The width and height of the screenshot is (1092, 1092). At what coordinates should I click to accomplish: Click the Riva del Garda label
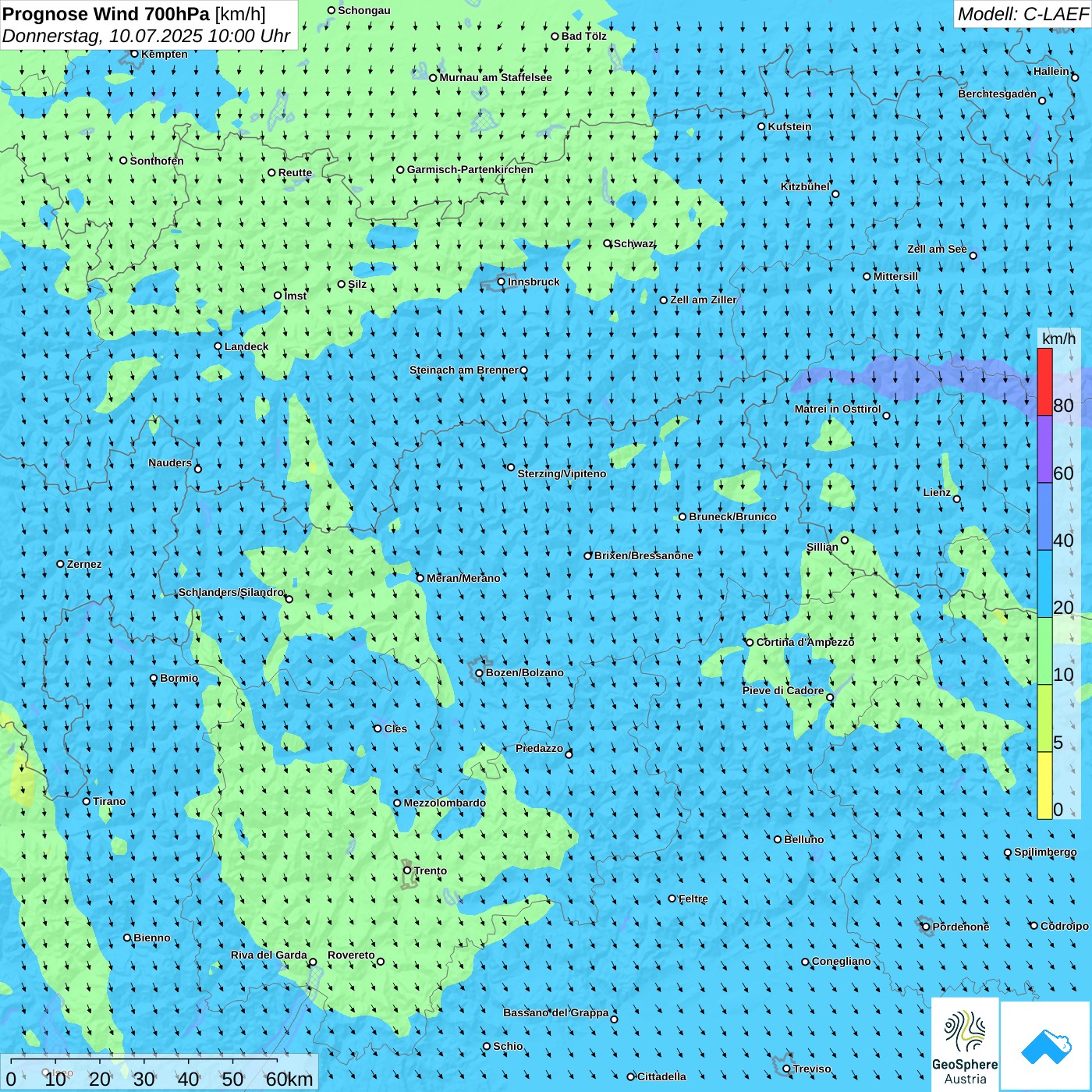[x=269, y=955]
